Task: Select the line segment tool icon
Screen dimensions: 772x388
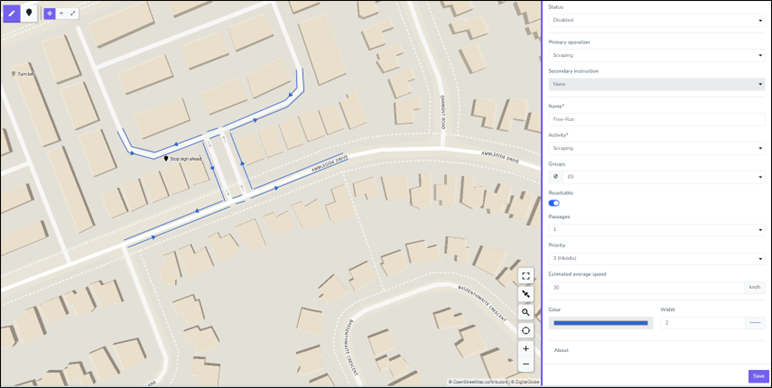Action: (x=73, y=13)
